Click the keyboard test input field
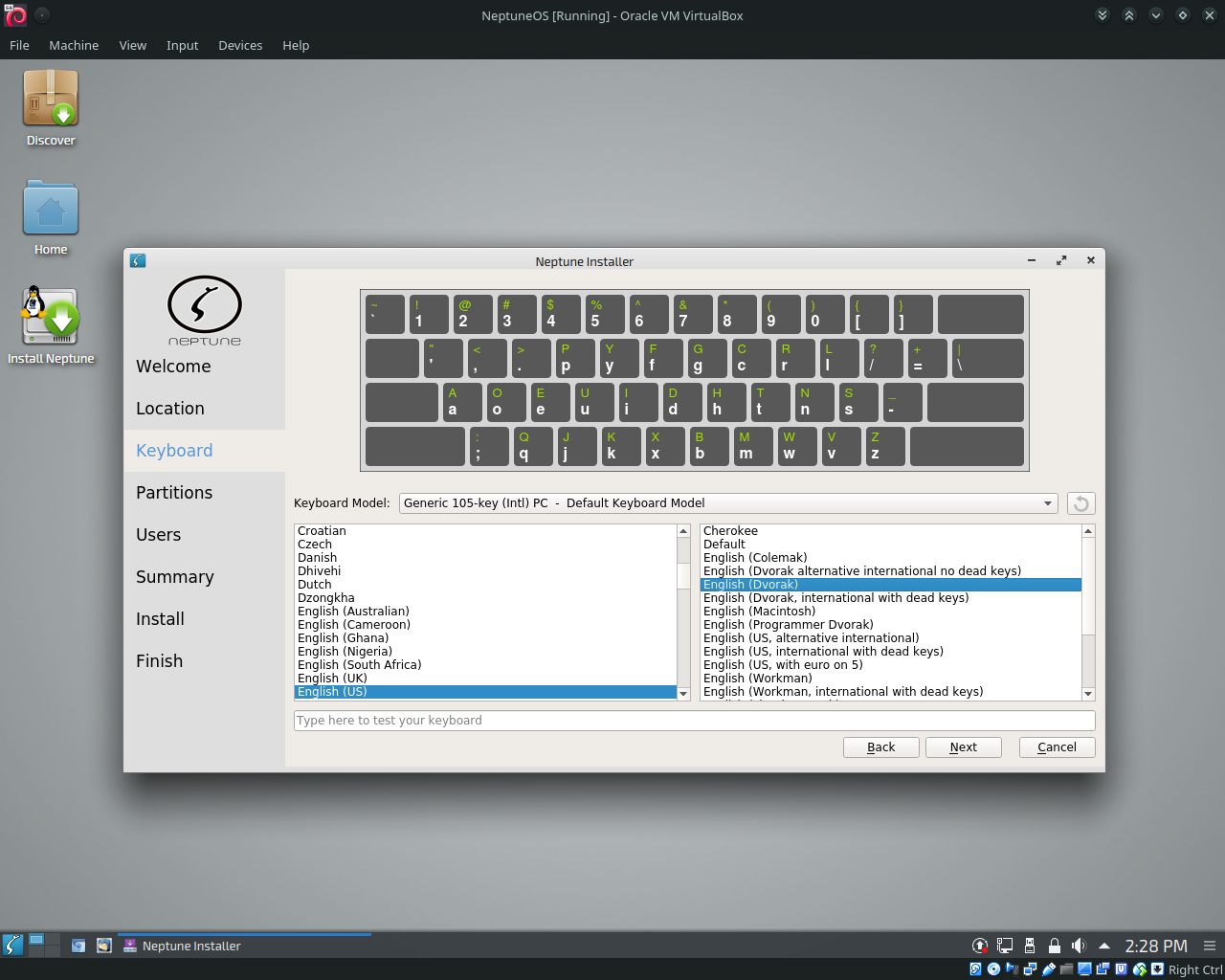The width and height of the screenshot is (1225, 980). click(x=695, y=720)
